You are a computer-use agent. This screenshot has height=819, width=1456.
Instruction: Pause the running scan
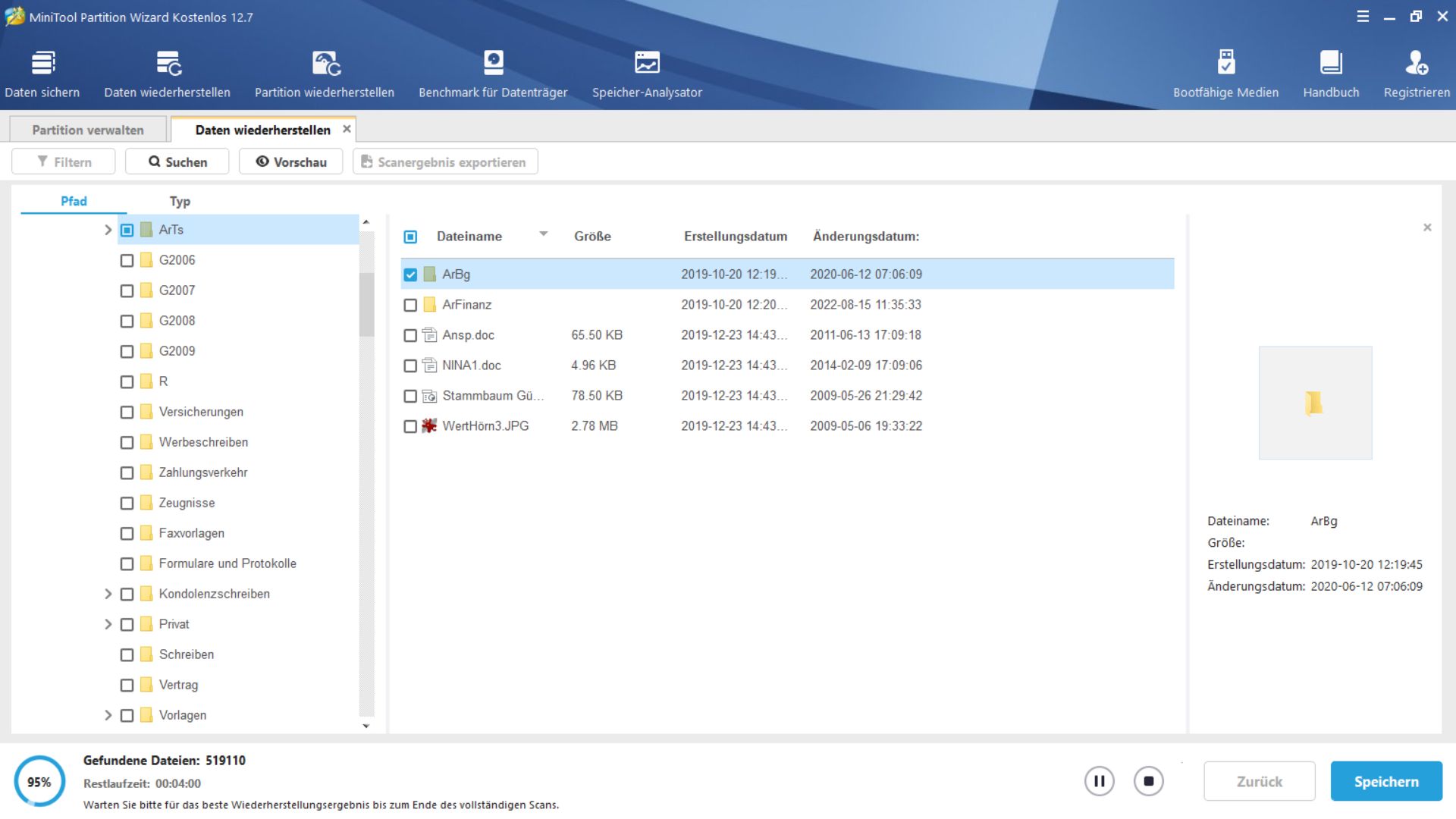coord(1099,781)
